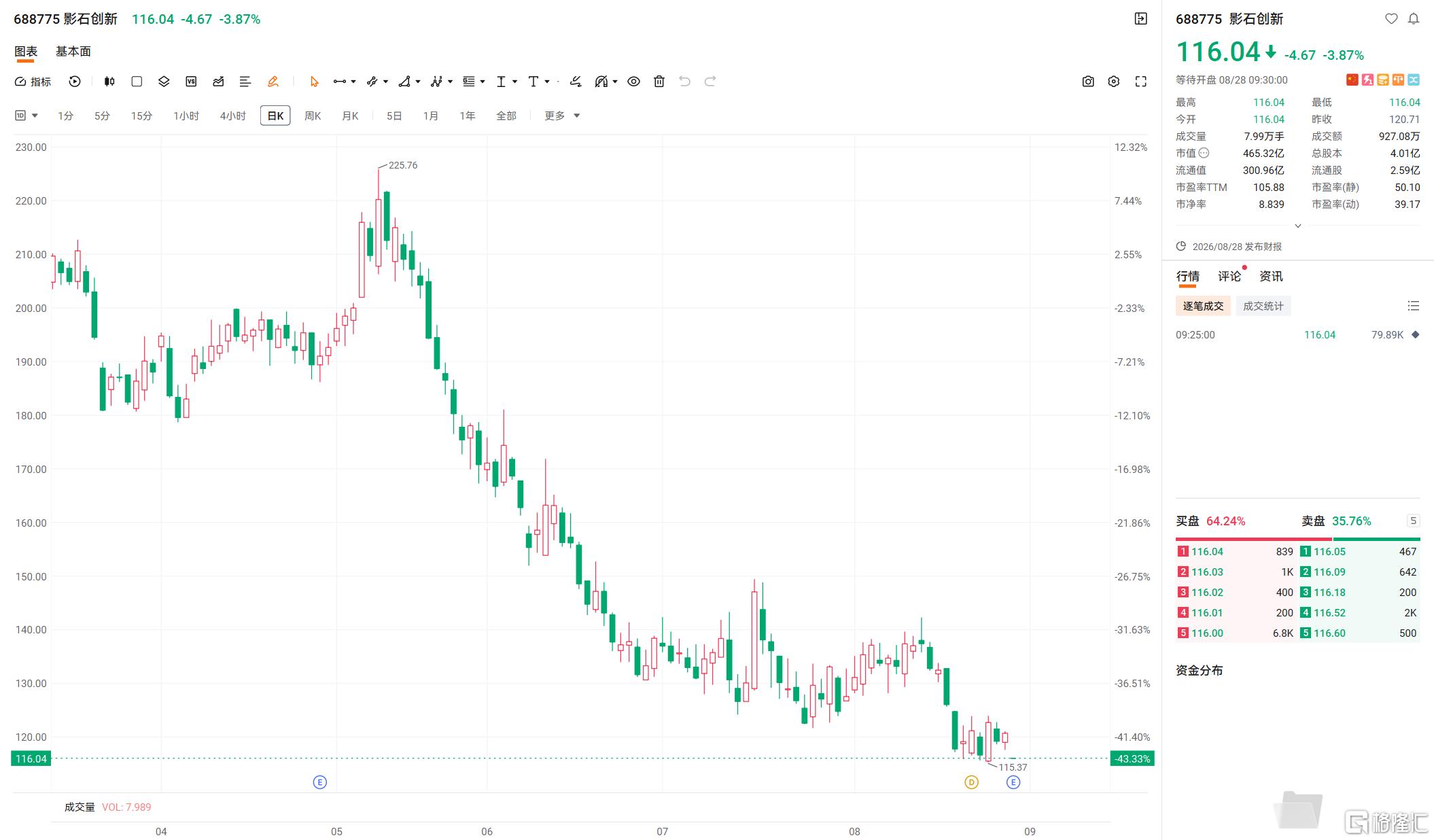The height and width of the screenshot is (840, 1434).
Task: Click the yellow D dividend marker
Action: pos(971,782)
